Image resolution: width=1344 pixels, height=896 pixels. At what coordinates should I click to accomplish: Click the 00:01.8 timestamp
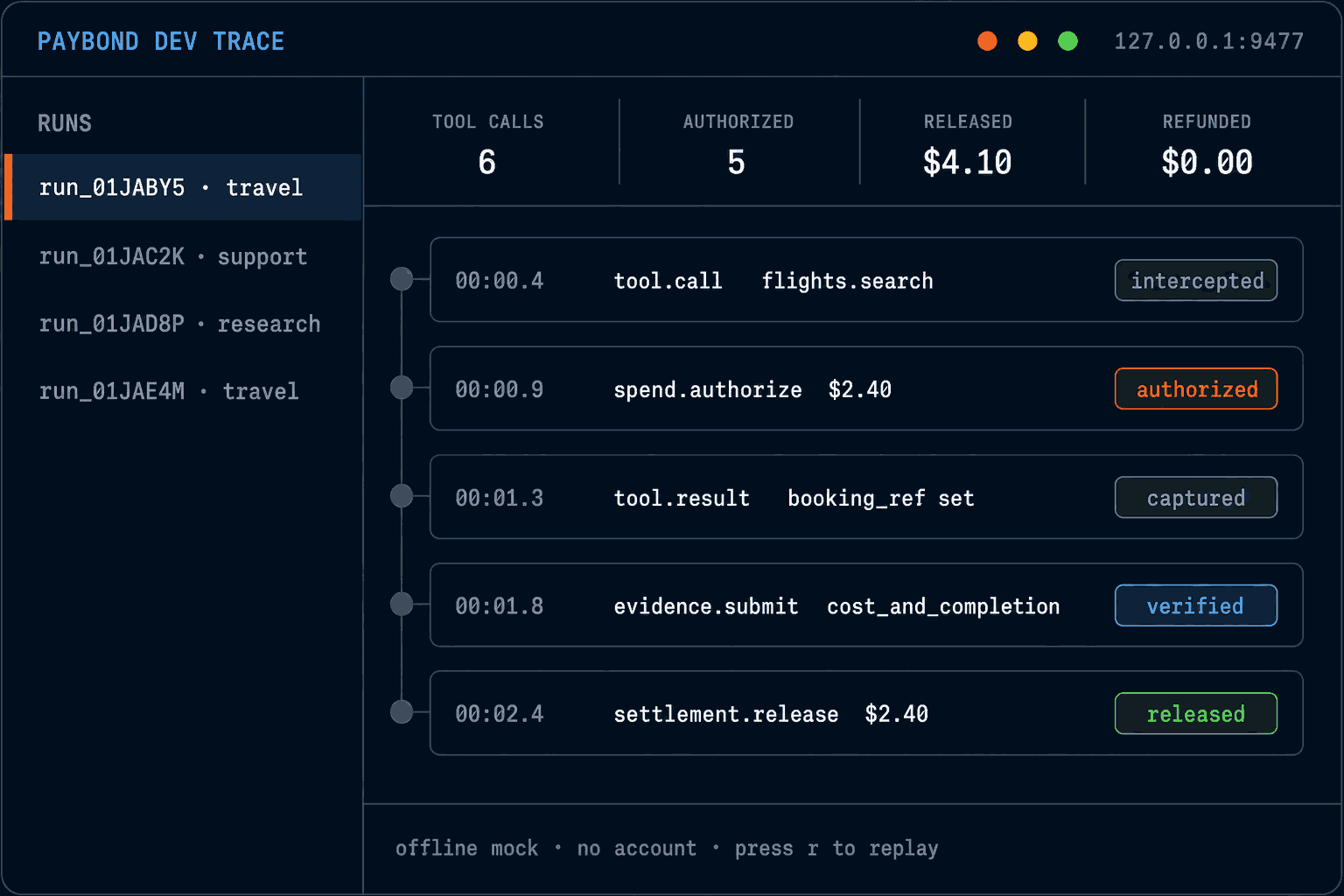point(500,606)
